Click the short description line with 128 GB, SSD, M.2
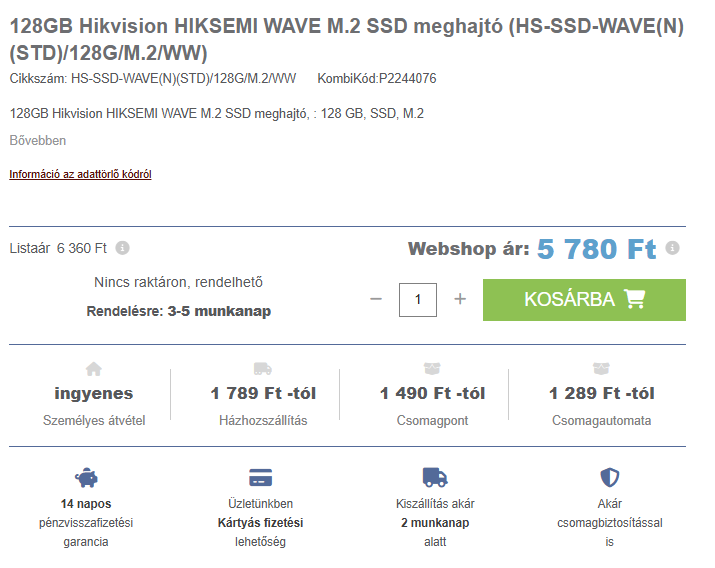 (217, 113)
